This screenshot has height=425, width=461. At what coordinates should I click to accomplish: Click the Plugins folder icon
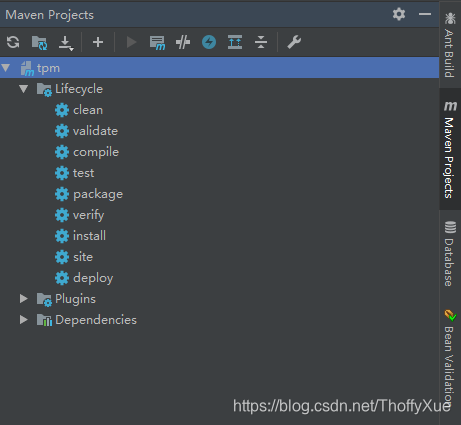click(44, 299)
